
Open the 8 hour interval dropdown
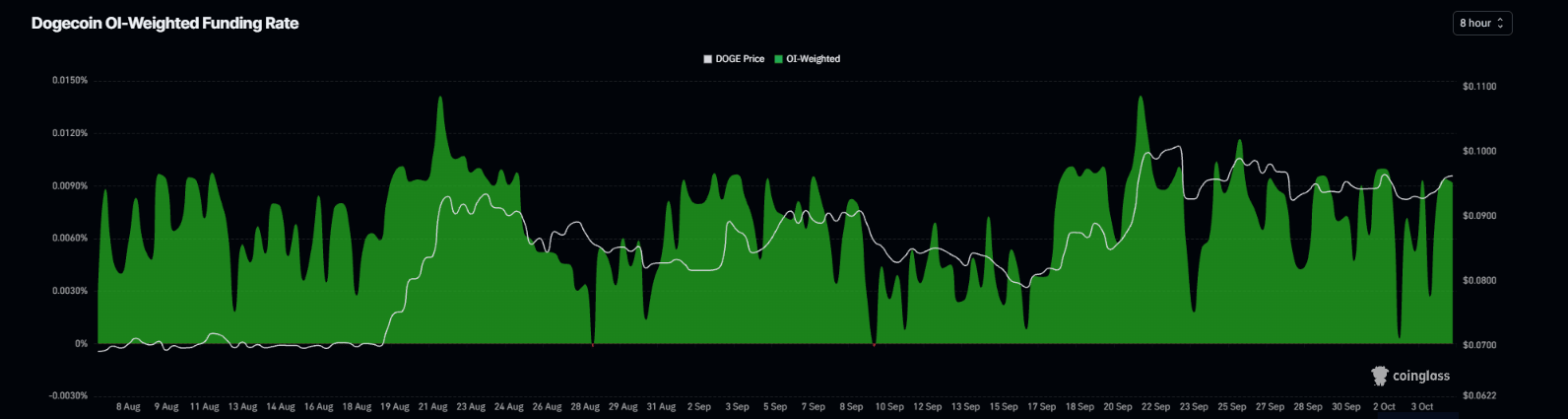pyautogui.click(x=1481, y=23)
